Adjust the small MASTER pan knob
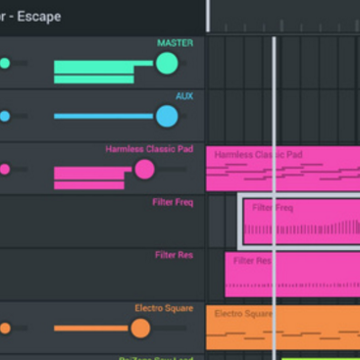Image resolution: width=360 pixels, height=360 pixels. (5, 63)
